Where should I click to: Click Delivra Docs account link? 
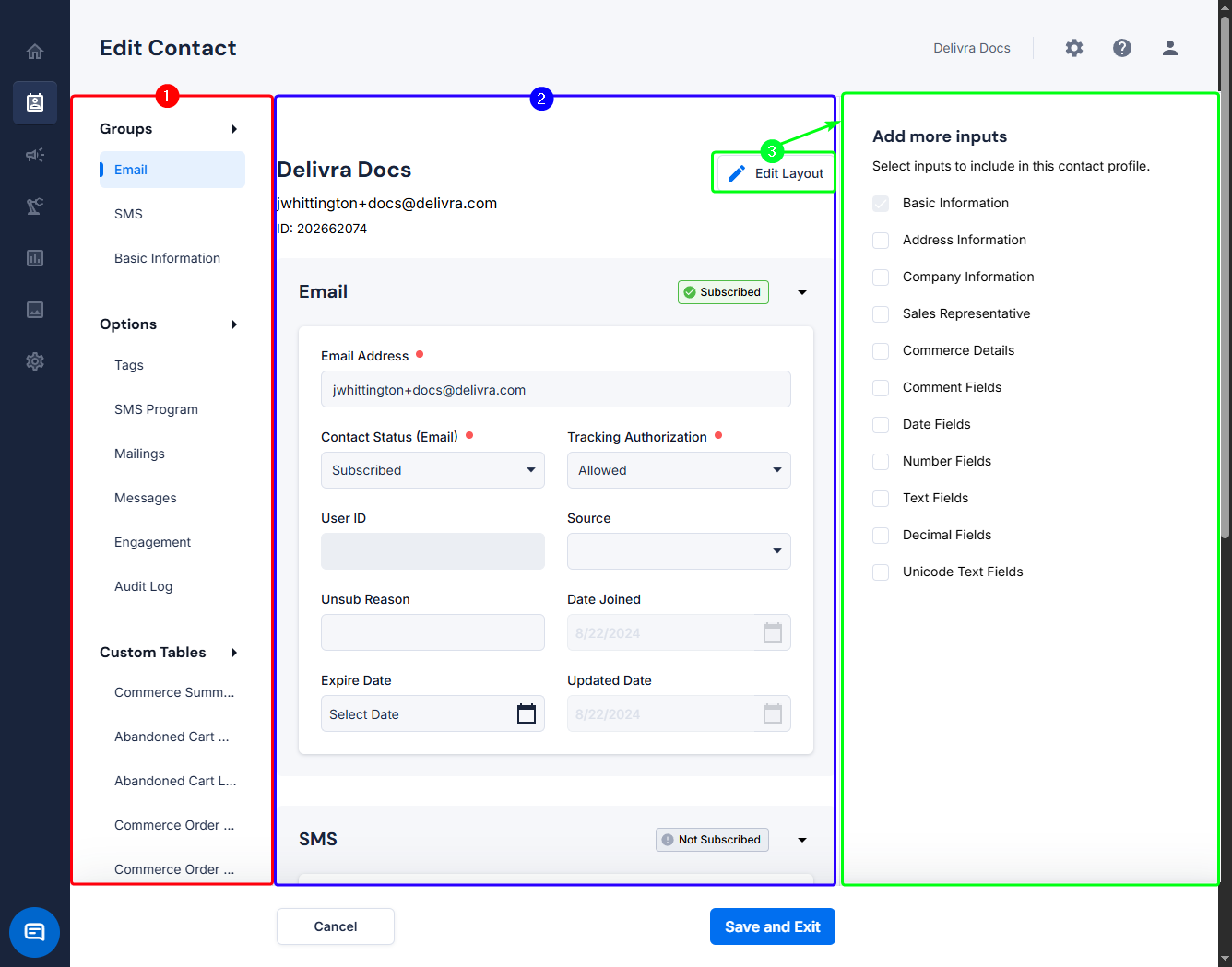[x=972, y=48]
